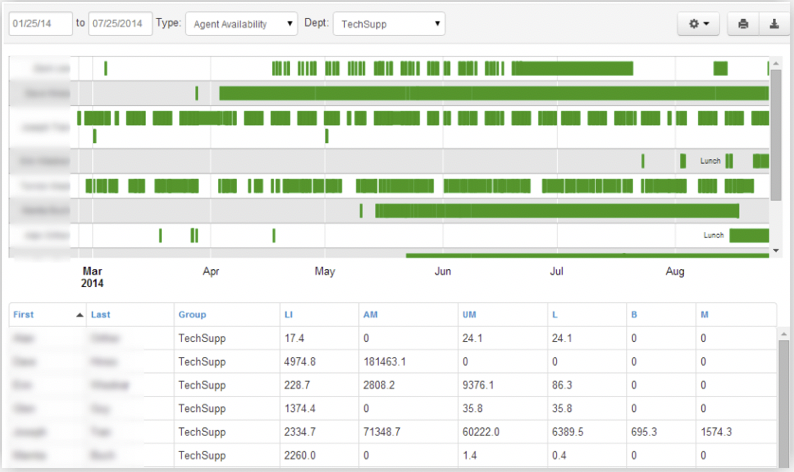Sort table by the Group column
Image resolution: width=794 pixels, height=472 pixels.
(x=192, y=314)
